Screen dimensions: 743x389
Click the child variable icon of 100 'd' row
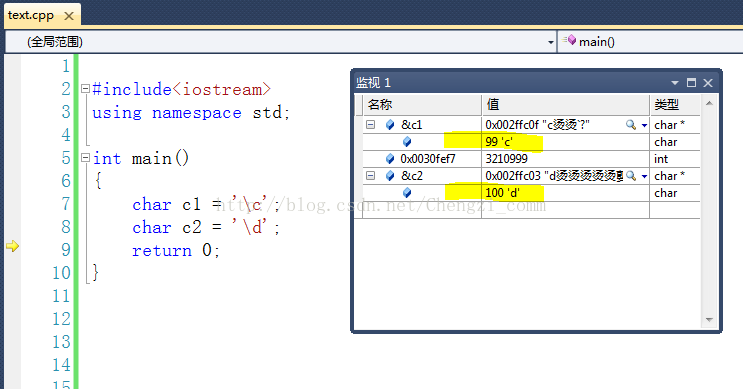[x=407, y=193]
